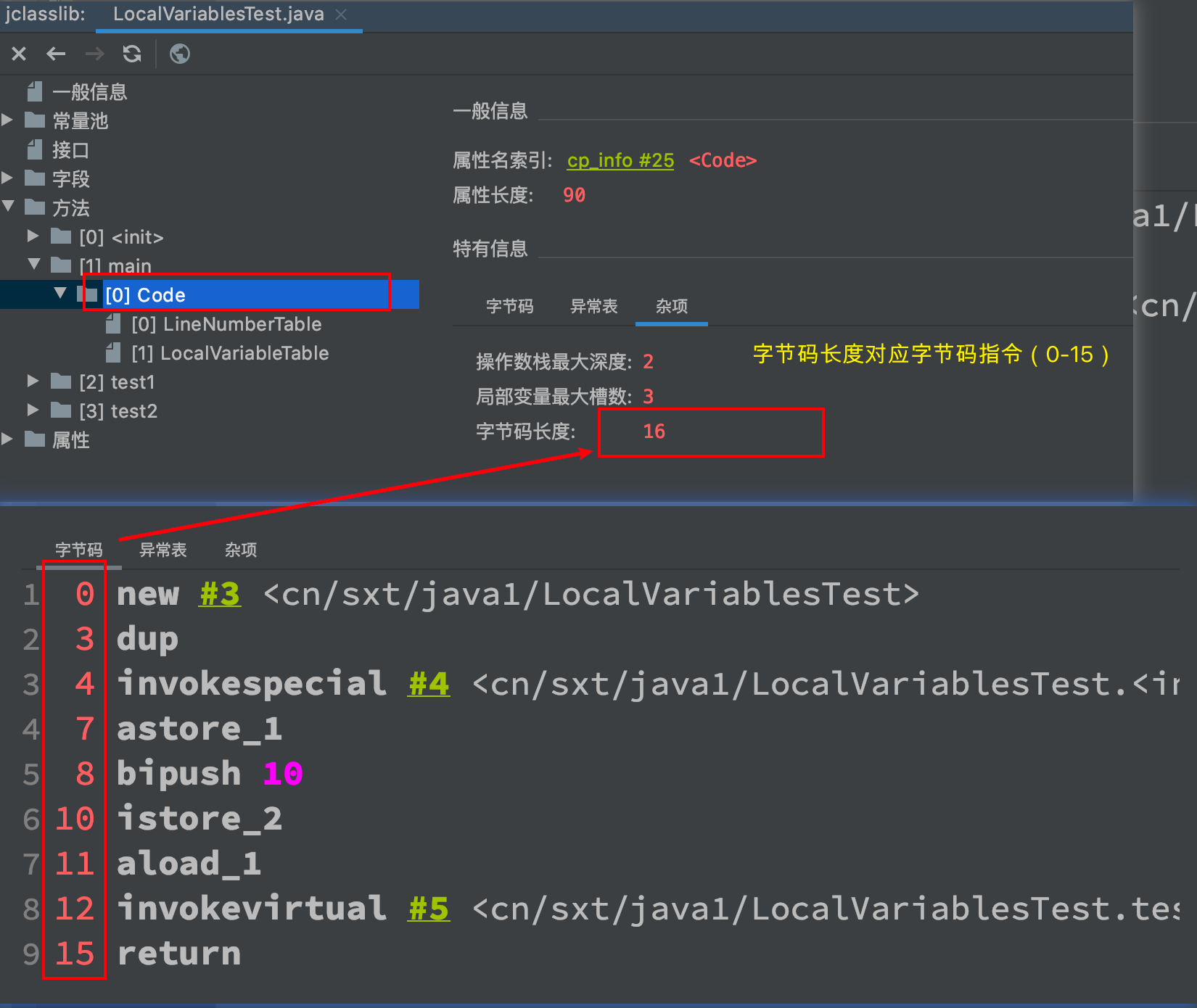
Task: Click the folder icon beside 属性
Action: [x=35, y=439]
